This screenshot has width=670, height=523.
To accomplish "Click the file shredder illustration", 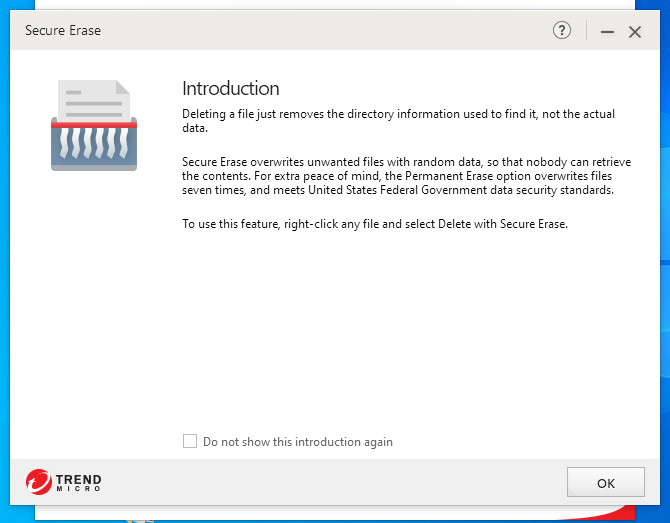I will (94, 125).
